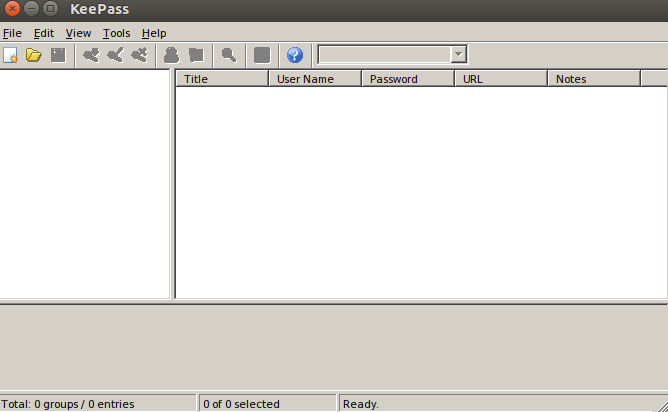Focus the toolbar quick search field

385,55
